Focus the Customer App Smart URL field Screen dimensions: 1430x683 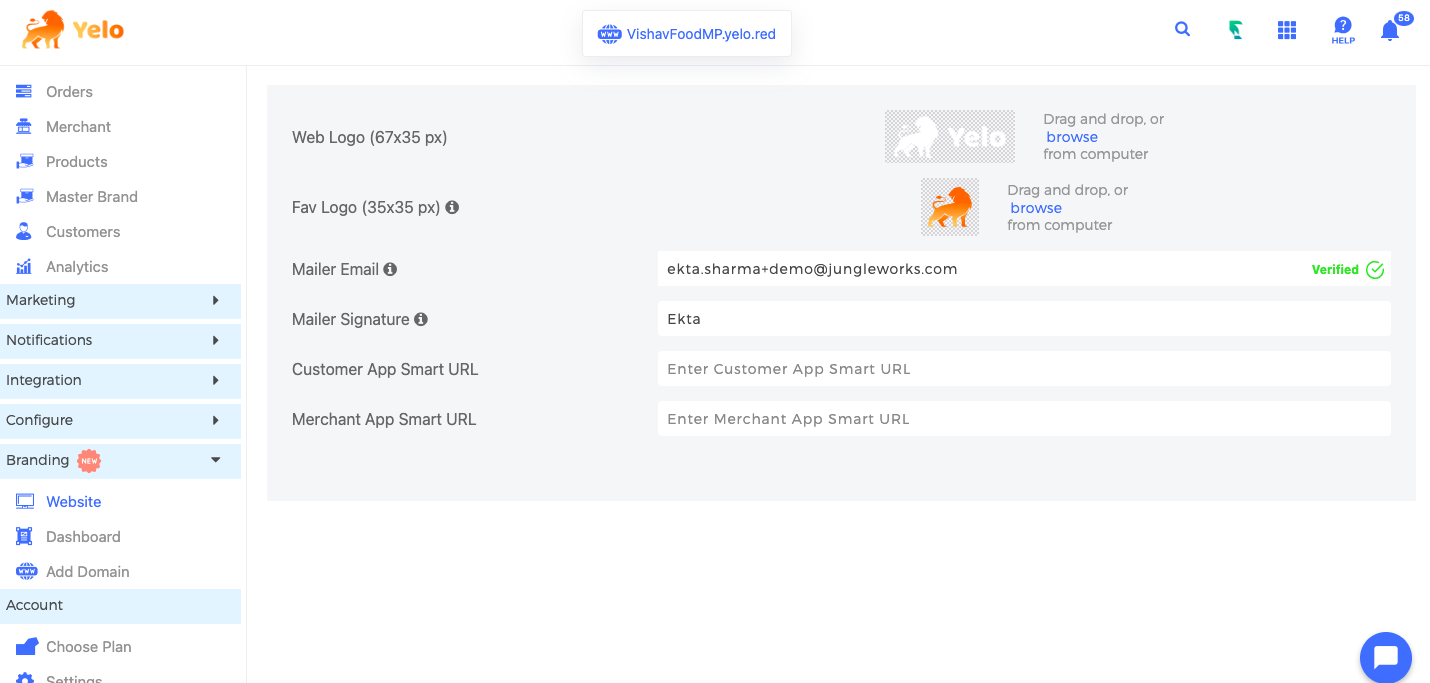[1024, 369]
